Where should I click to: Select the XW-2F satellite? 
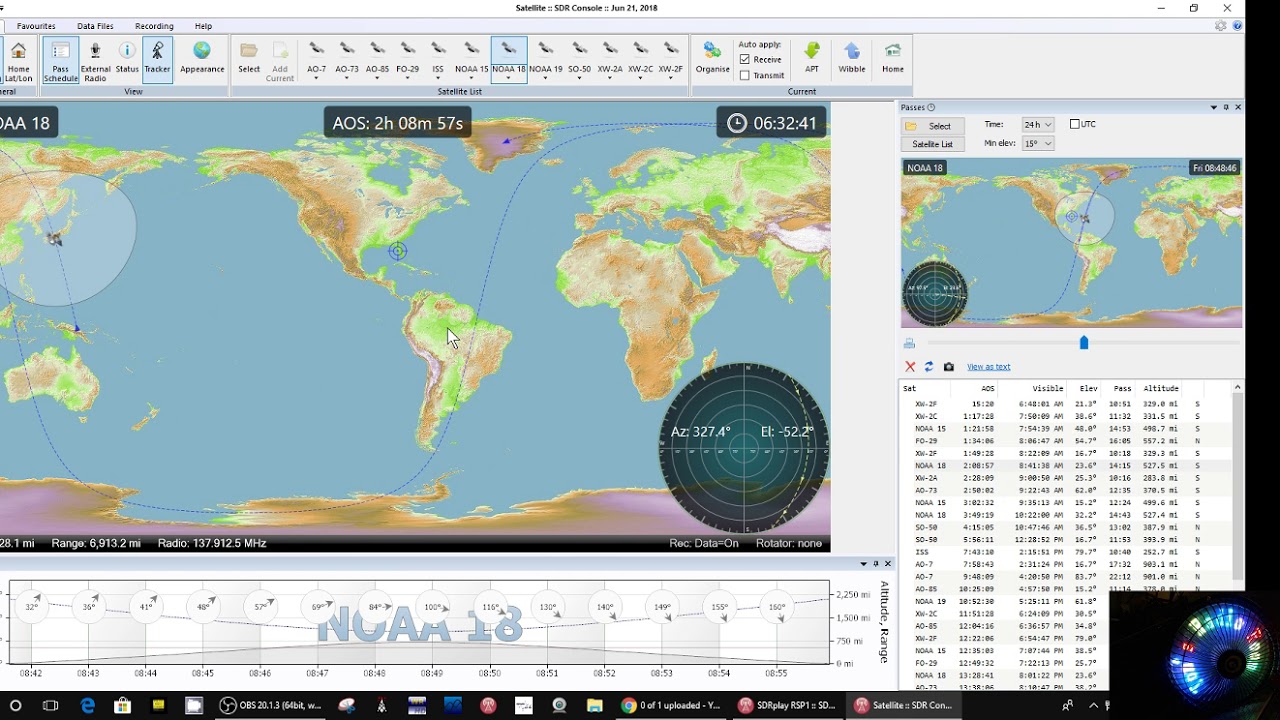pyautogui.click(x=671, y=61)
